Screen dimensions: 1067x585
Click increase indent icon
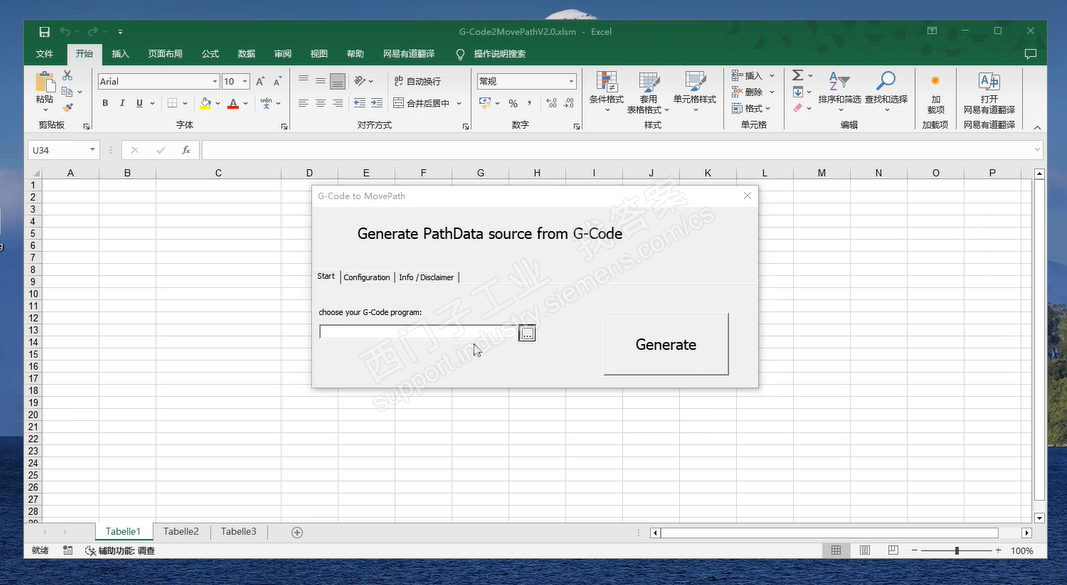(x=376, y=103)
